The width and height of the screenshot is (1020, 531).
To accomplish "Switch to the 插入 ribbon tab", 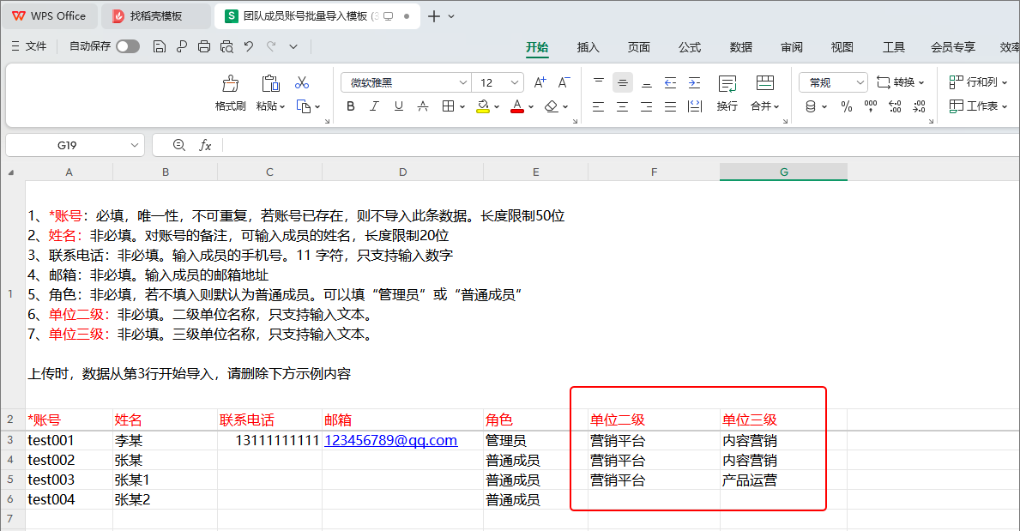I will click(x=588, y=47).
